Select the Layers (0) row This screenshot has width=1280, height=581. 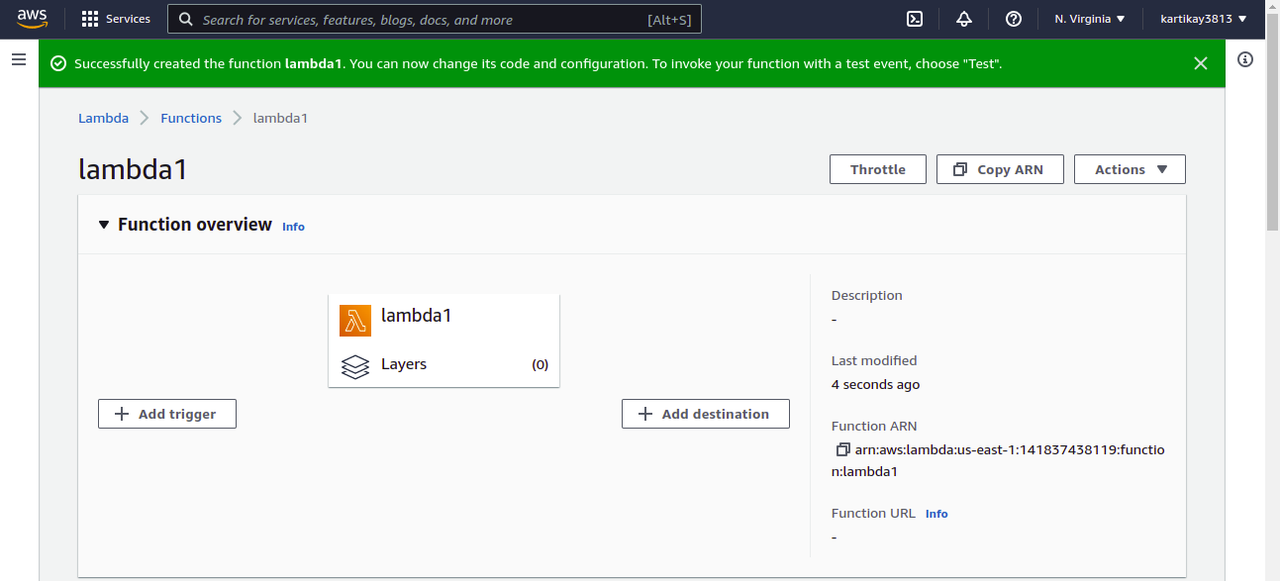(x=444, y=365)
